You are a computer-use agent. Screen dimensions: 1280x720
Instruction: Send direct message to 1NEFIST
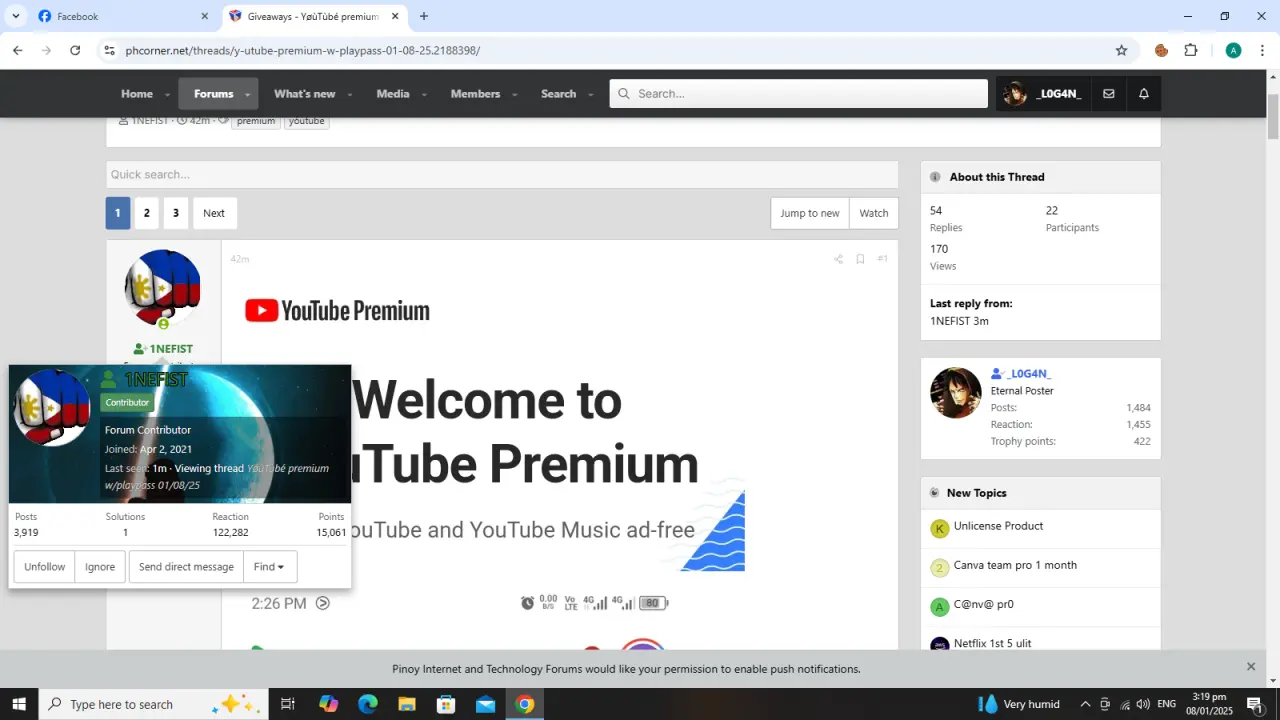[x=186, y=567]
